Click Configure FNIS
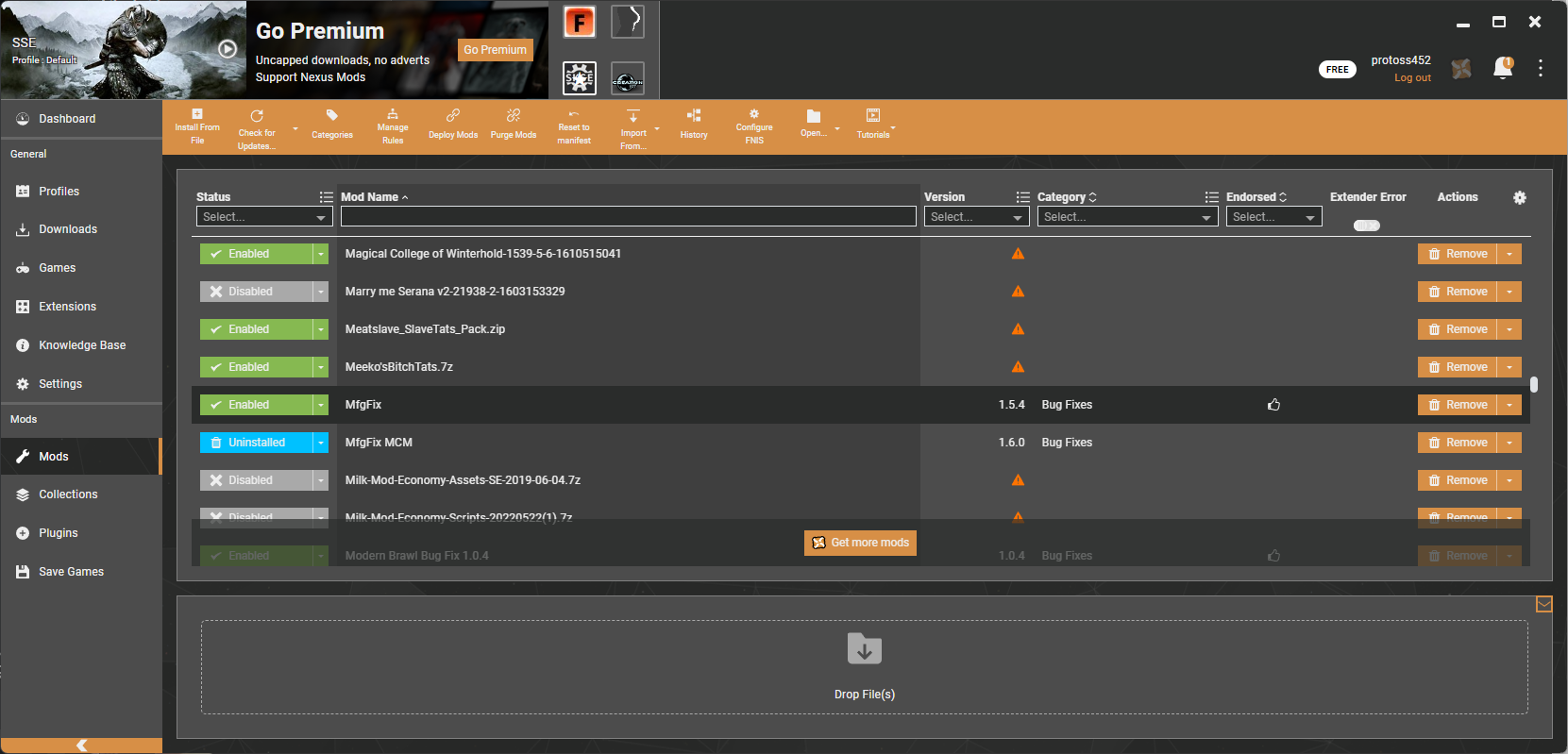Viewport: 1568px width, 754px height. (754, 126)
